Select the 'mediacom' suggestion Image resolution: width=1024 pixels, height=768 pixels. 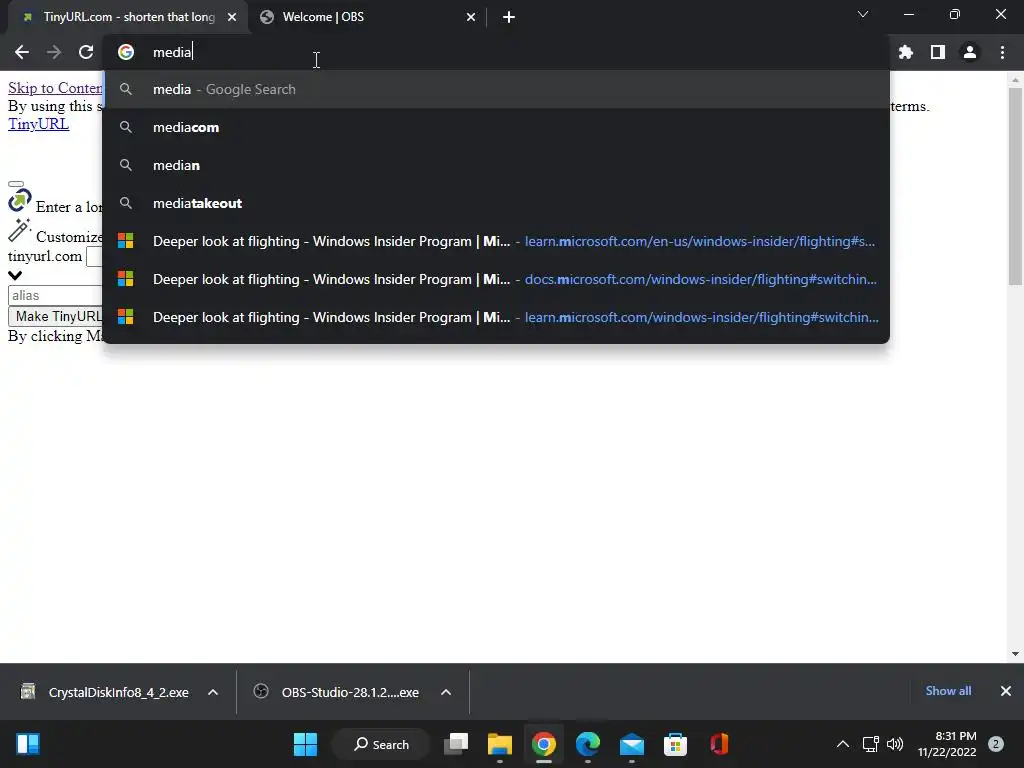[x=496, y=127]
